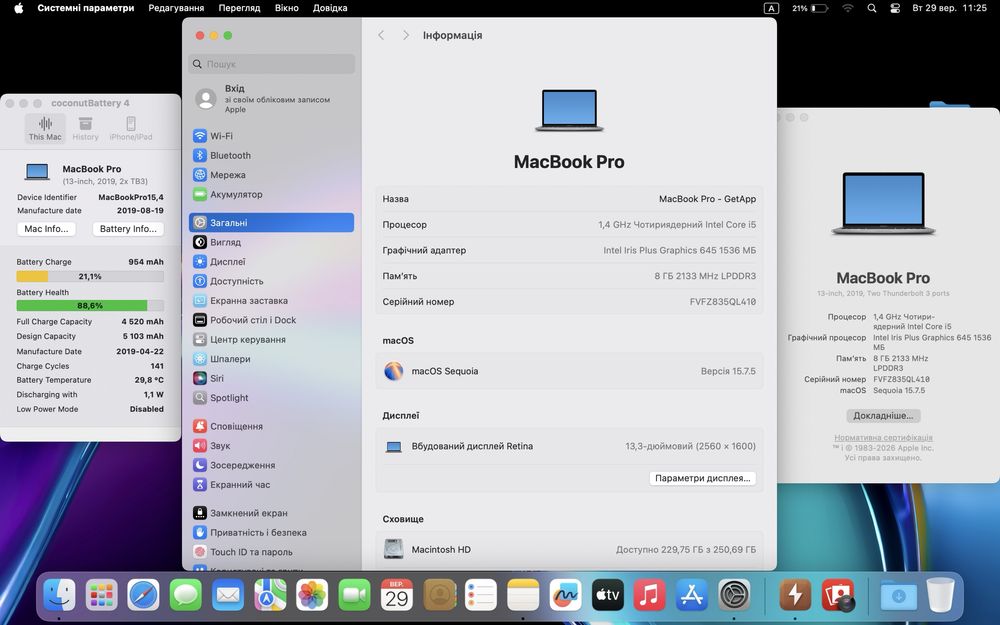Image resolution: width=1000 pixels, height=625 pixels.
Task: Open Maps app in Dock
Action: (270, 595)
